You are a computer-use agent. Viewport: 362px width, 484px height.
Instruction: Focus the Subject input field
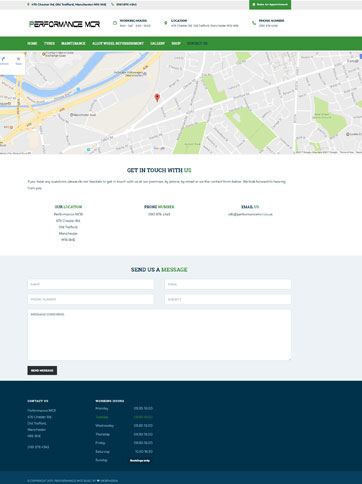pos(228,299)
